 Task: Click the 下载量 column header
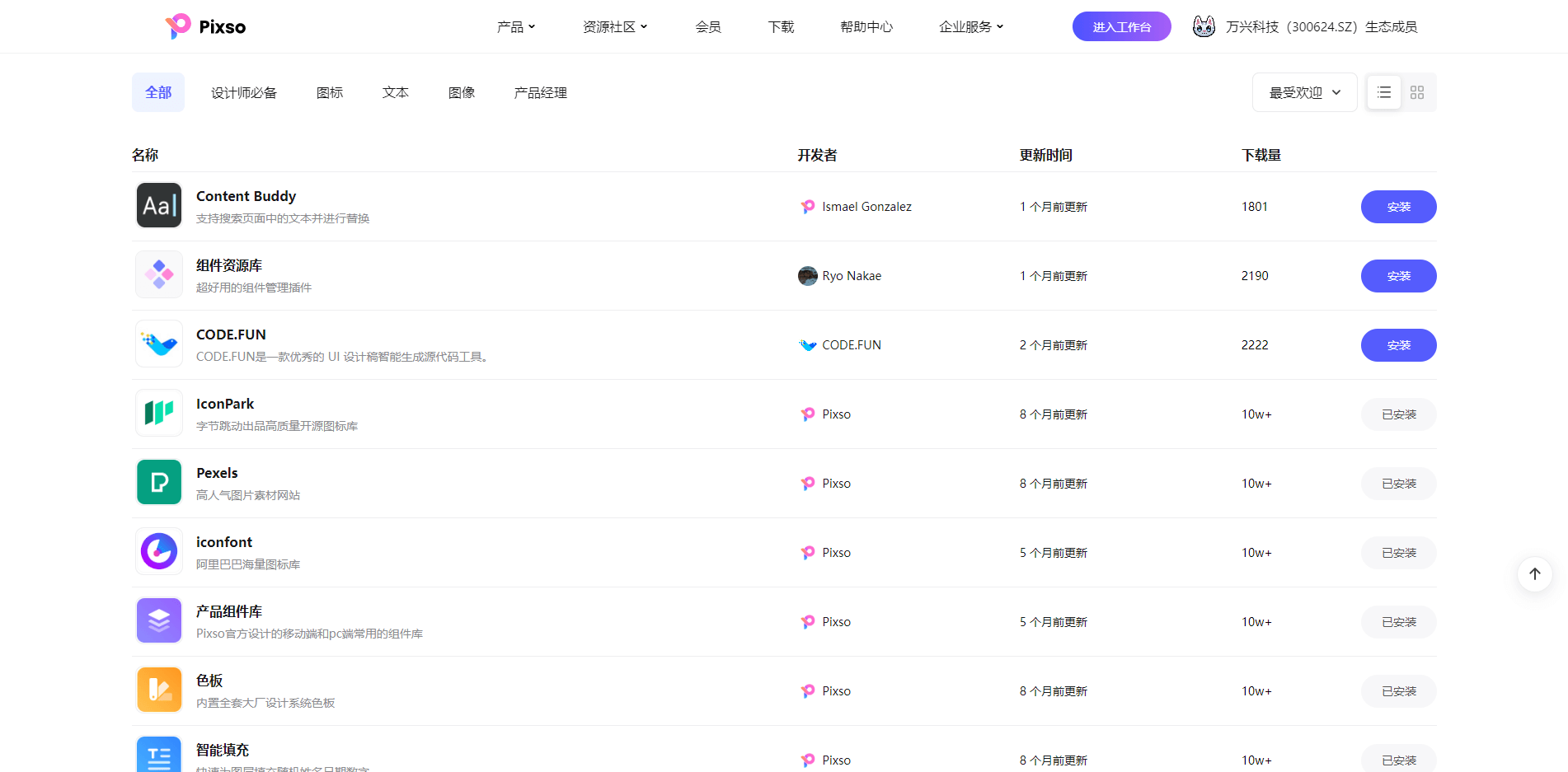(x=1261, y=155)
